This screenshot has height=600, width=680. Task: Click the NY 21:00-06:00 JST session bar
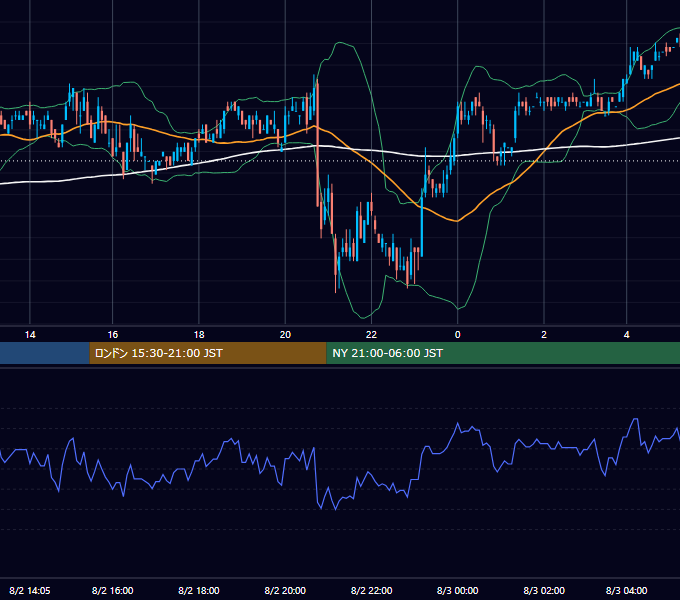pos(503,353)
